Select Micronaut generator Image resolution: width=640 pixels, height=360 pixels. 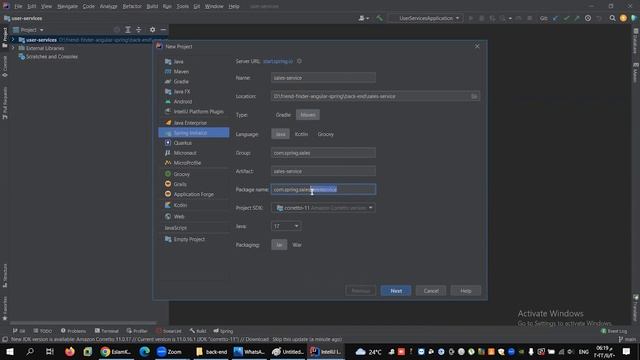click(x=185, y=153)
